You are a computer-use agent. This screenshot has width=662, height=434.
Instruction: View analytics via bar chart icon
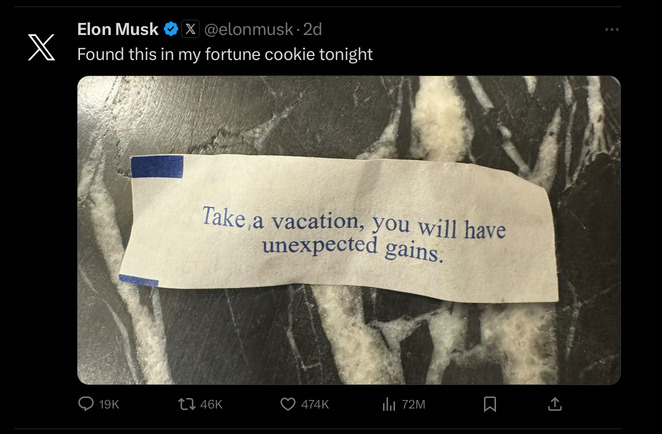(x=389, y=404)
